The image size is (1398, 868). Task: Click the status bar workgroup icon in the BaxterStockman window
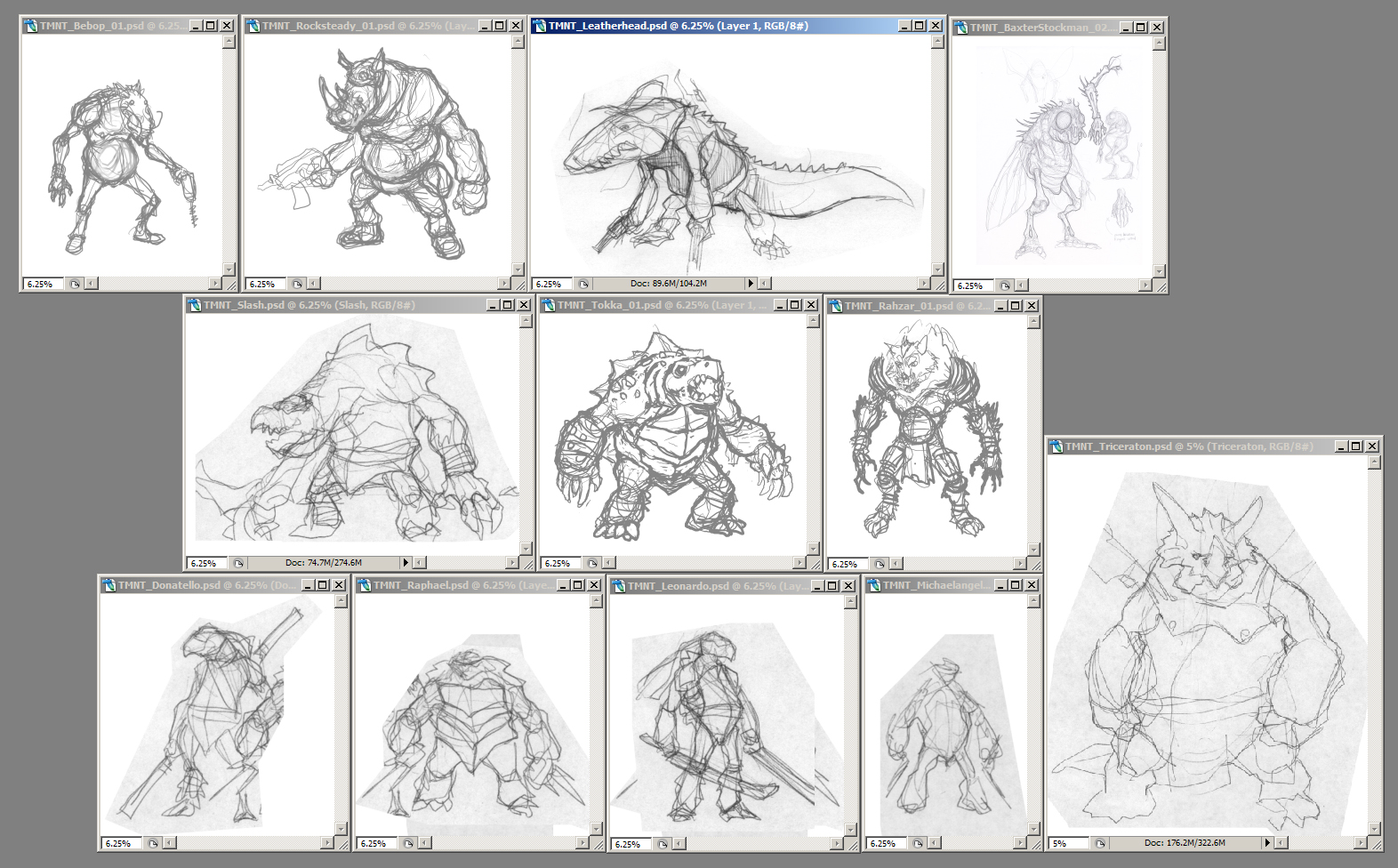pos(1005,286)
